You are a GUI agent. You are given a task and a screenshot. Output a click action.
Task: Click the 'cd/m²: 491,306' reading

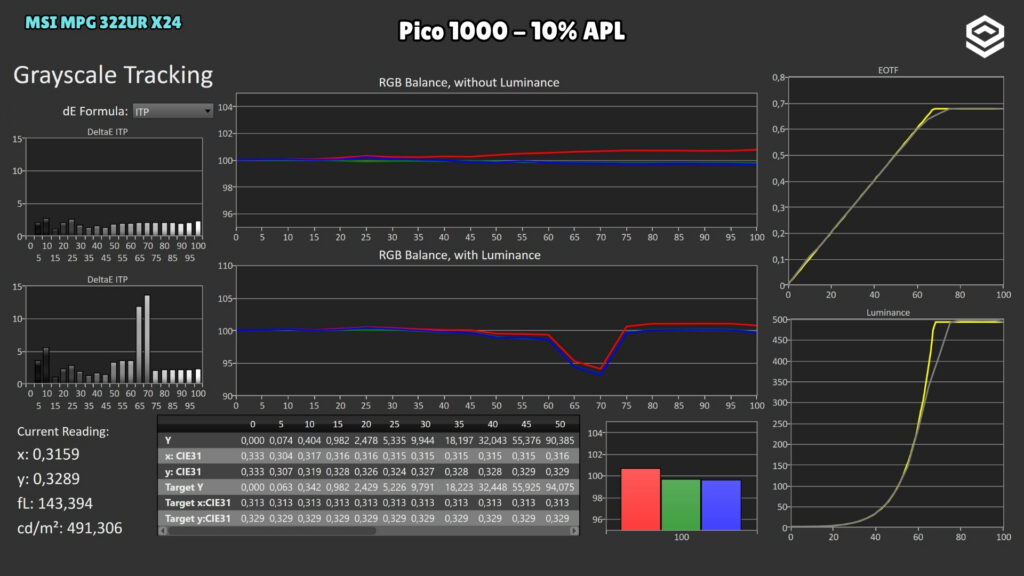pos(69,528)
